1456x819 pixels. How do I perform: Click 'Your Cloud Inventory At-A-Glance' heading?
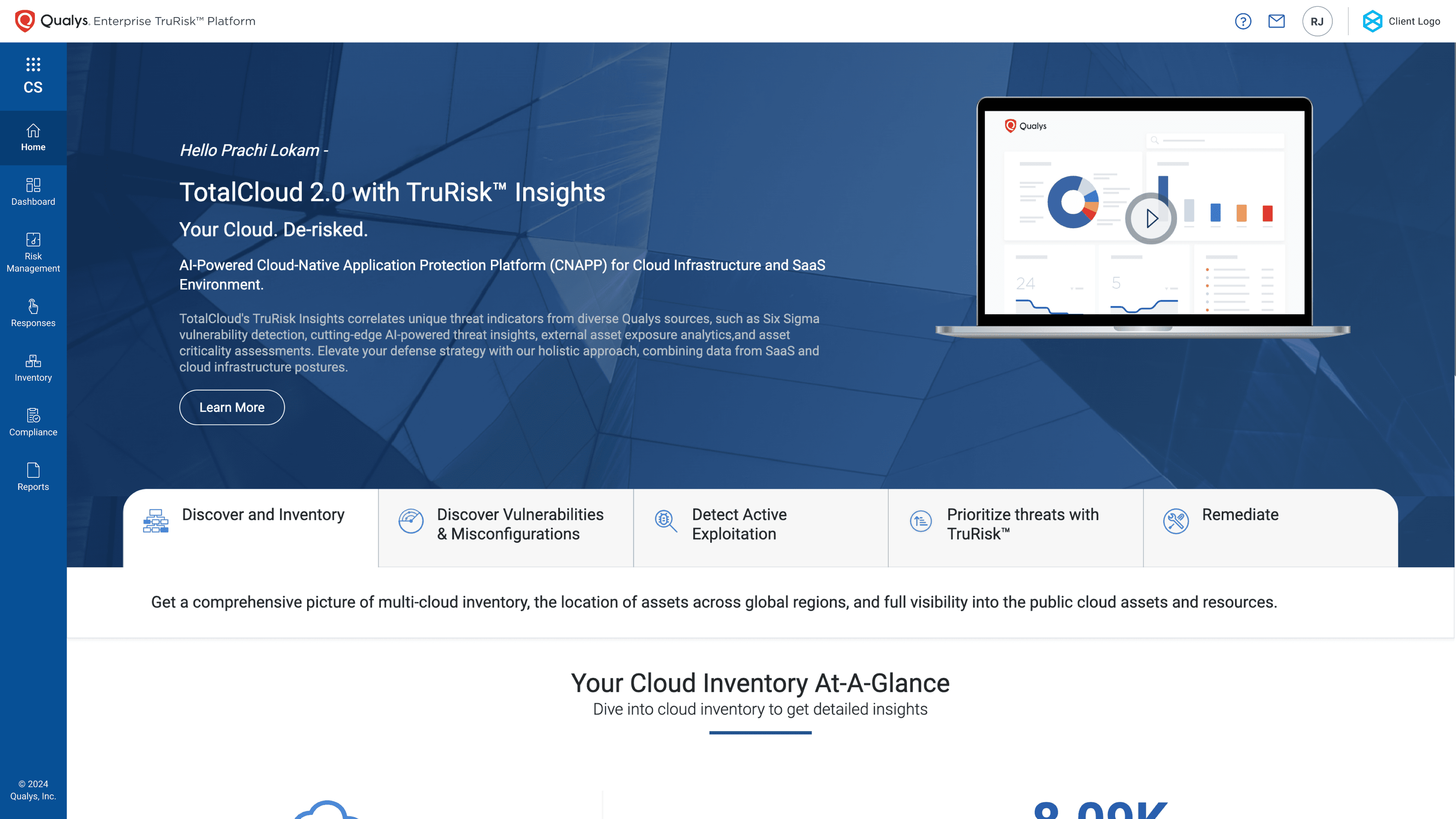(760, 683)
